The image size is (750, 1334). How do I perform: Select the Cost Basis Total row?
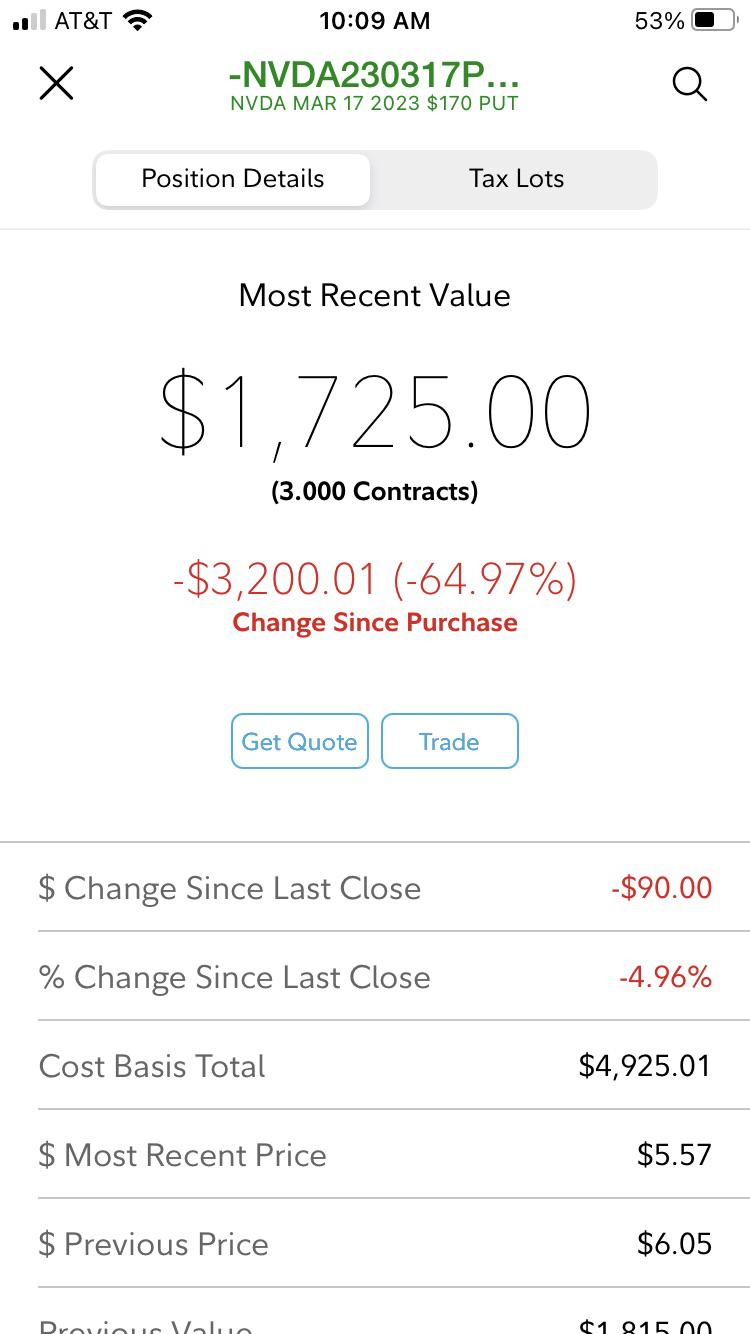pos(375,1066)
